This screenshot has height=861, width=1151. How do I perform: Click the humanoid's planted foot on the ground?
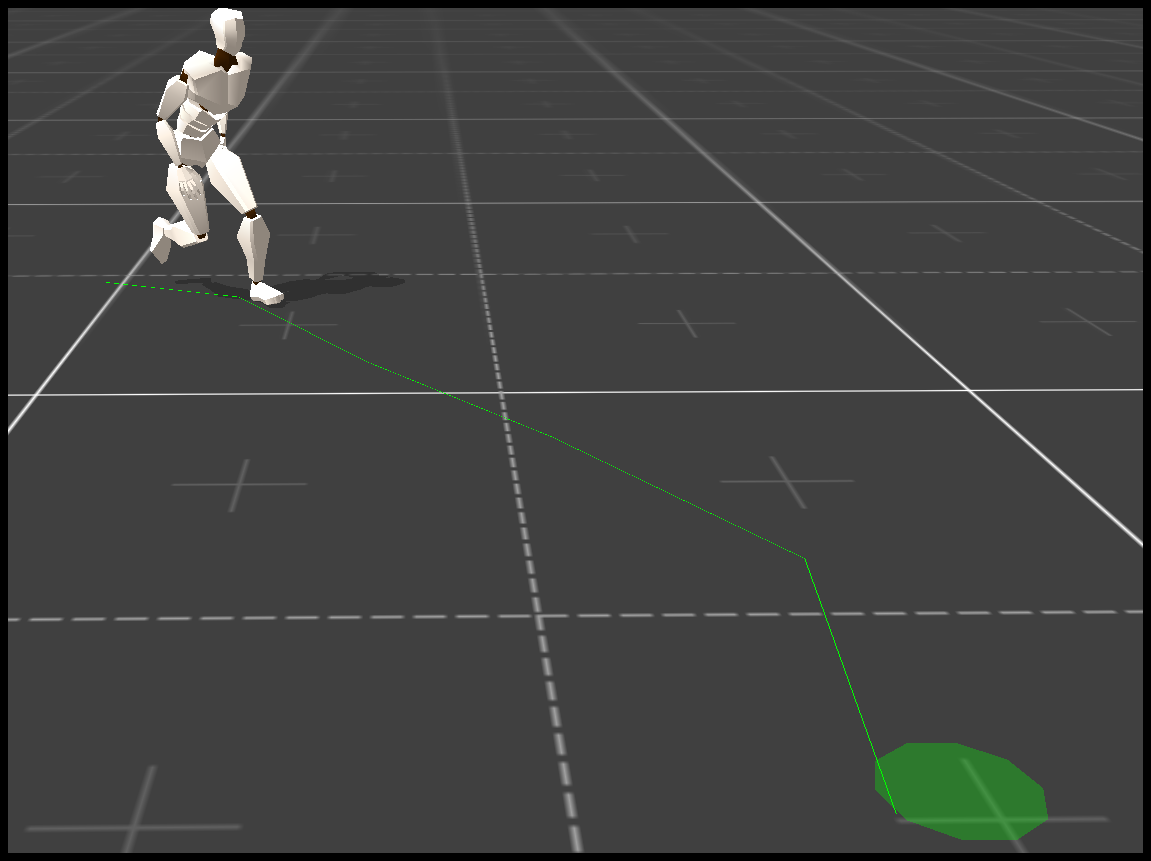click(x=266, y=293)
